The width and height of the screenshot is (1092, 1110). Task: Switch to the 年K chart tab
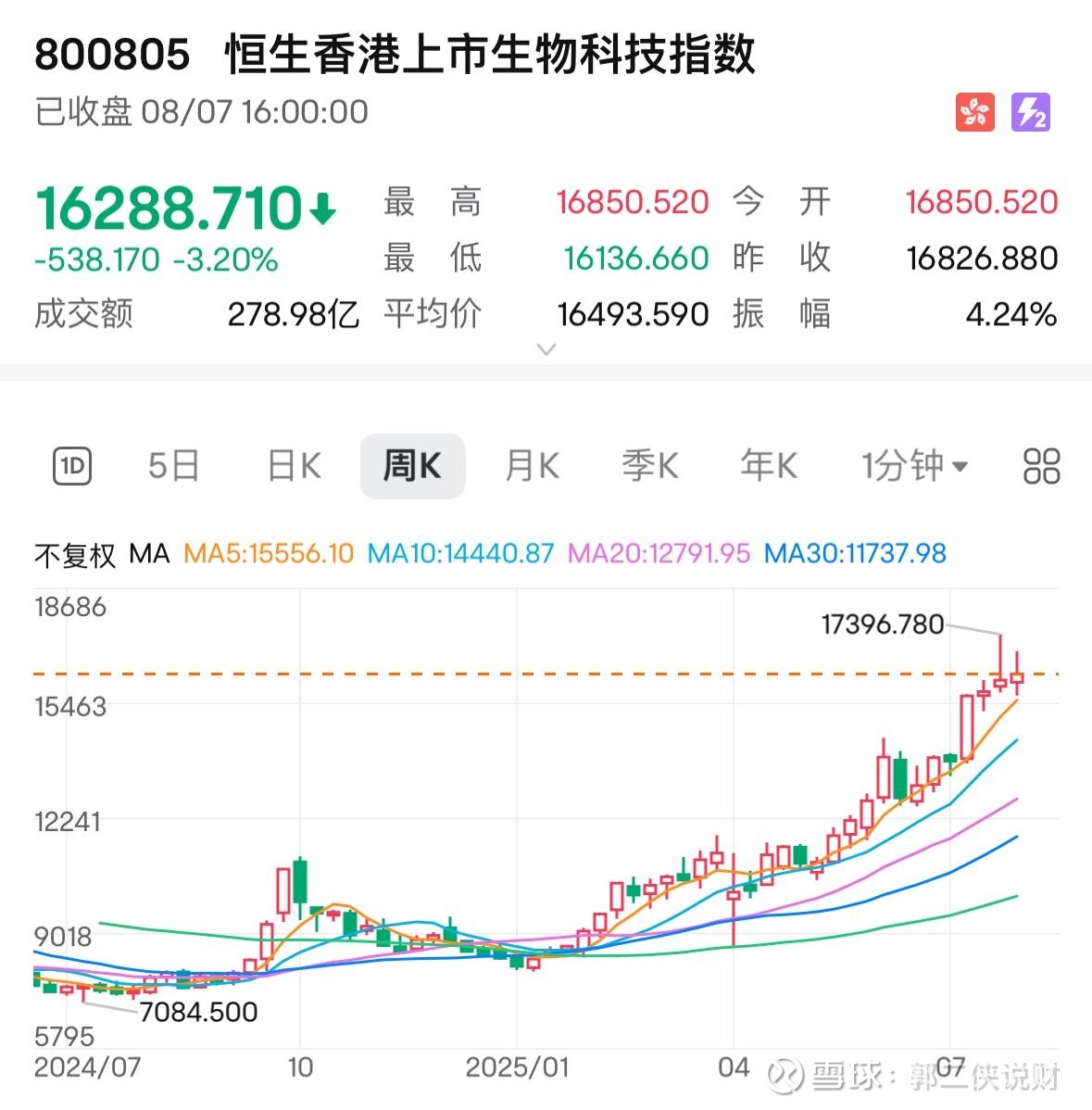[769, 466]
